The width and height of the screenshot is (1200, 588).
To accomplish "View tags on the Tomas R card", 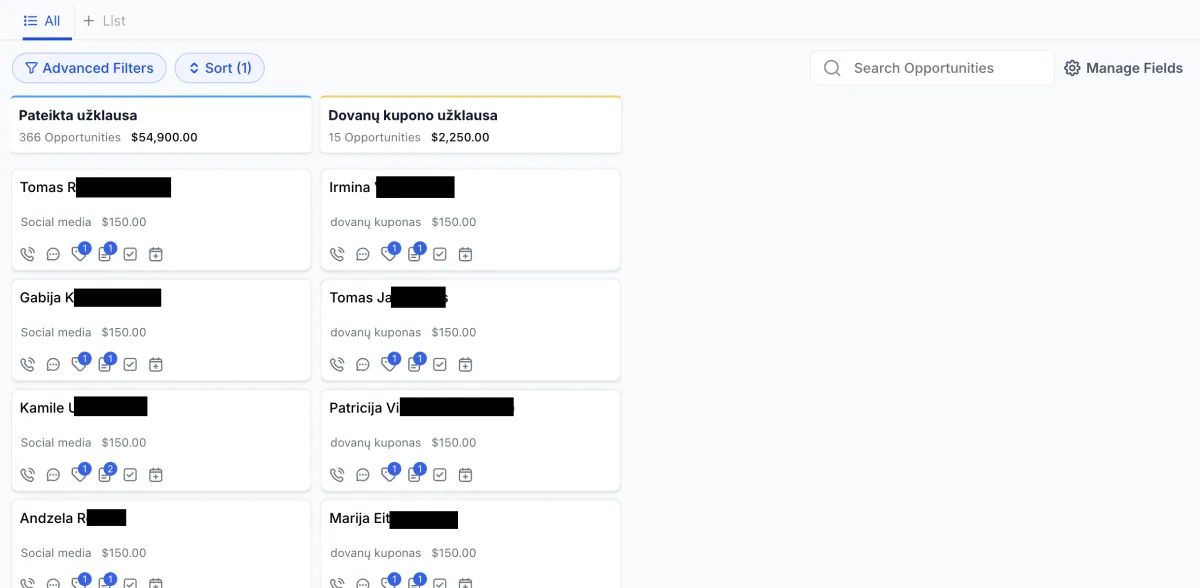I will click(80, 253).
